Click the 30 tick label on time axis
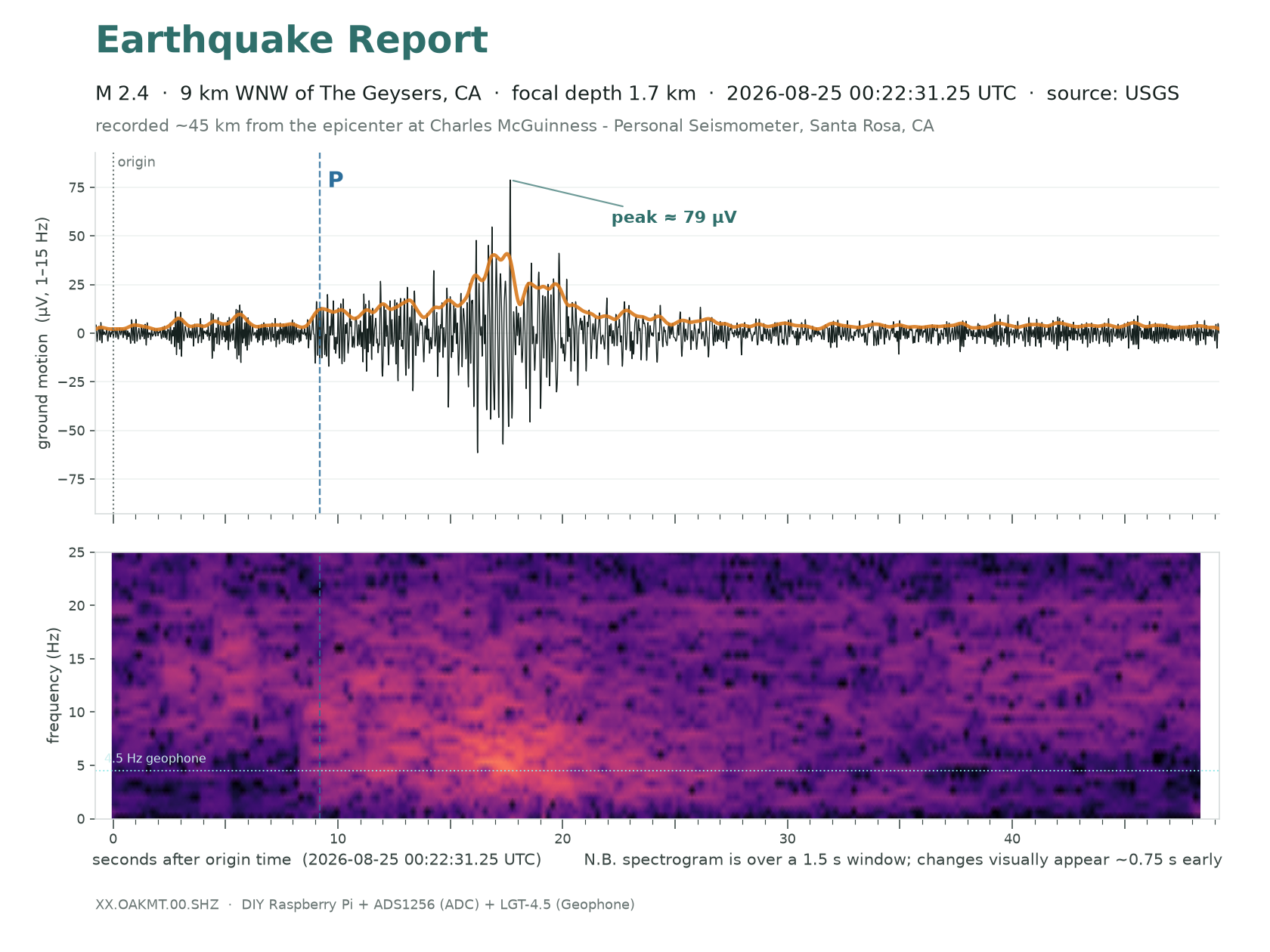Image resolution: width=1270 pixels, height=952 pixels. click(788, 839)
